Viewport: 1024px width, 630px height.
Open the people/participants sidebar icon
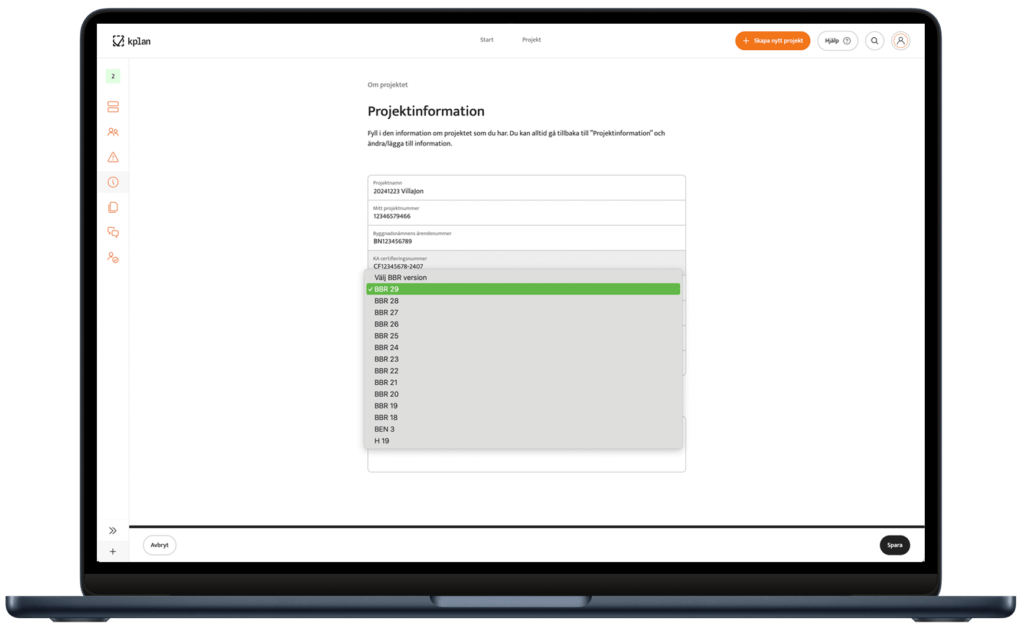pos(113,132)
